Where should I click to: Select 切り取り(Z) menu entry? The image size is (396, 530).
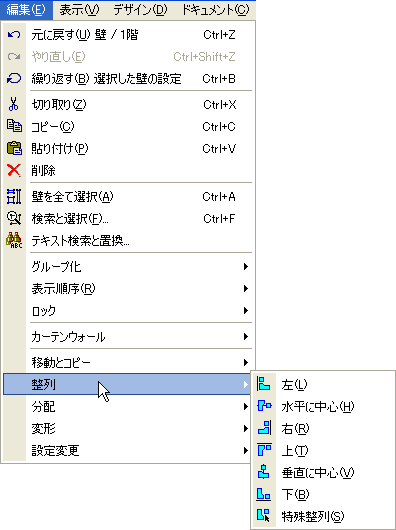click(x=128, y=104)
